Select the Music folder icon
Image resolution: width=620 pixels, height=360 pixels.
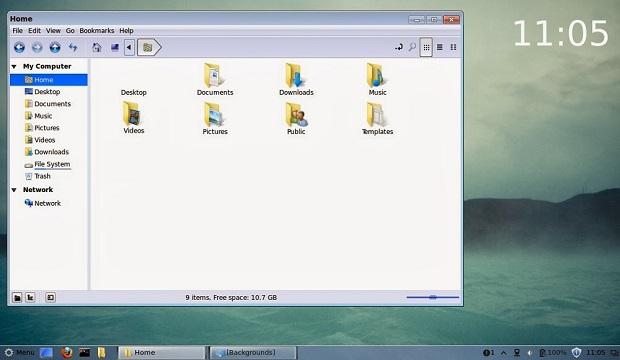click(x=377, y=75)
